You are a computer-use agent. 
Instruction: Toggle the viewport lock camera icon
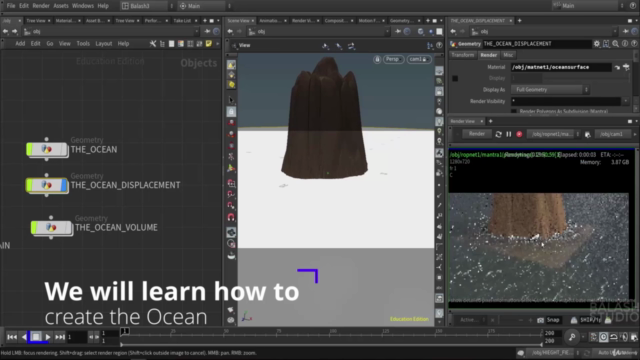pos(377,59)
